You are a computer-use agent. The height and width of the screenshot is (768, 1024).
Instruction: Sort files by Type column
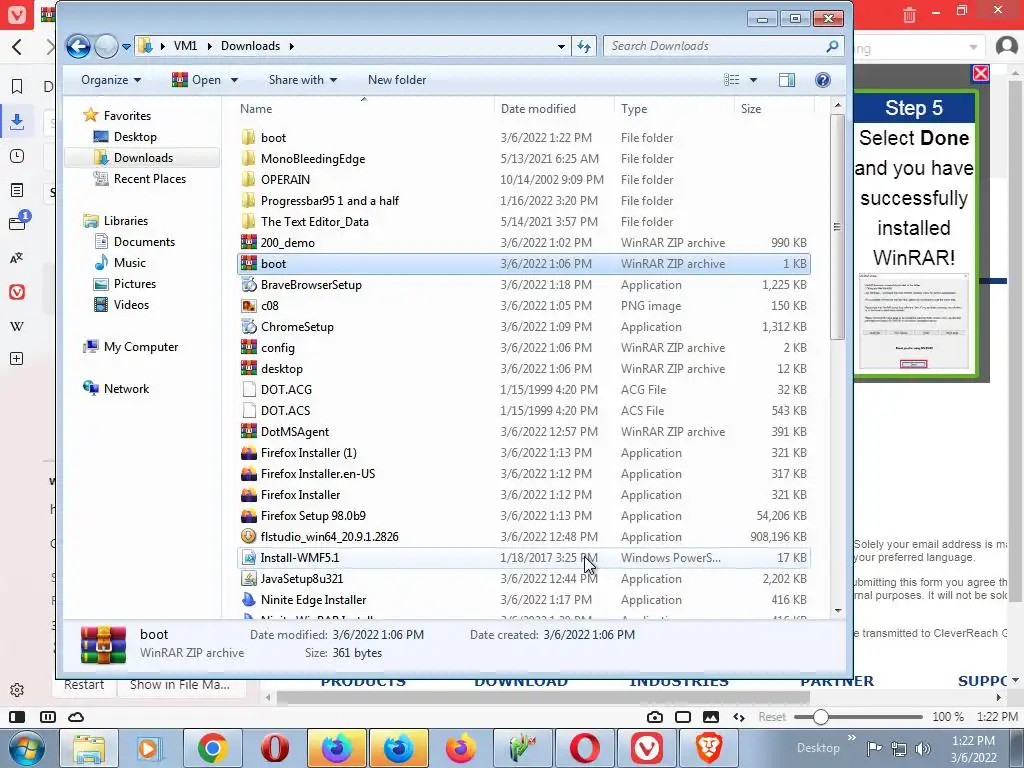tap(674, 108)
